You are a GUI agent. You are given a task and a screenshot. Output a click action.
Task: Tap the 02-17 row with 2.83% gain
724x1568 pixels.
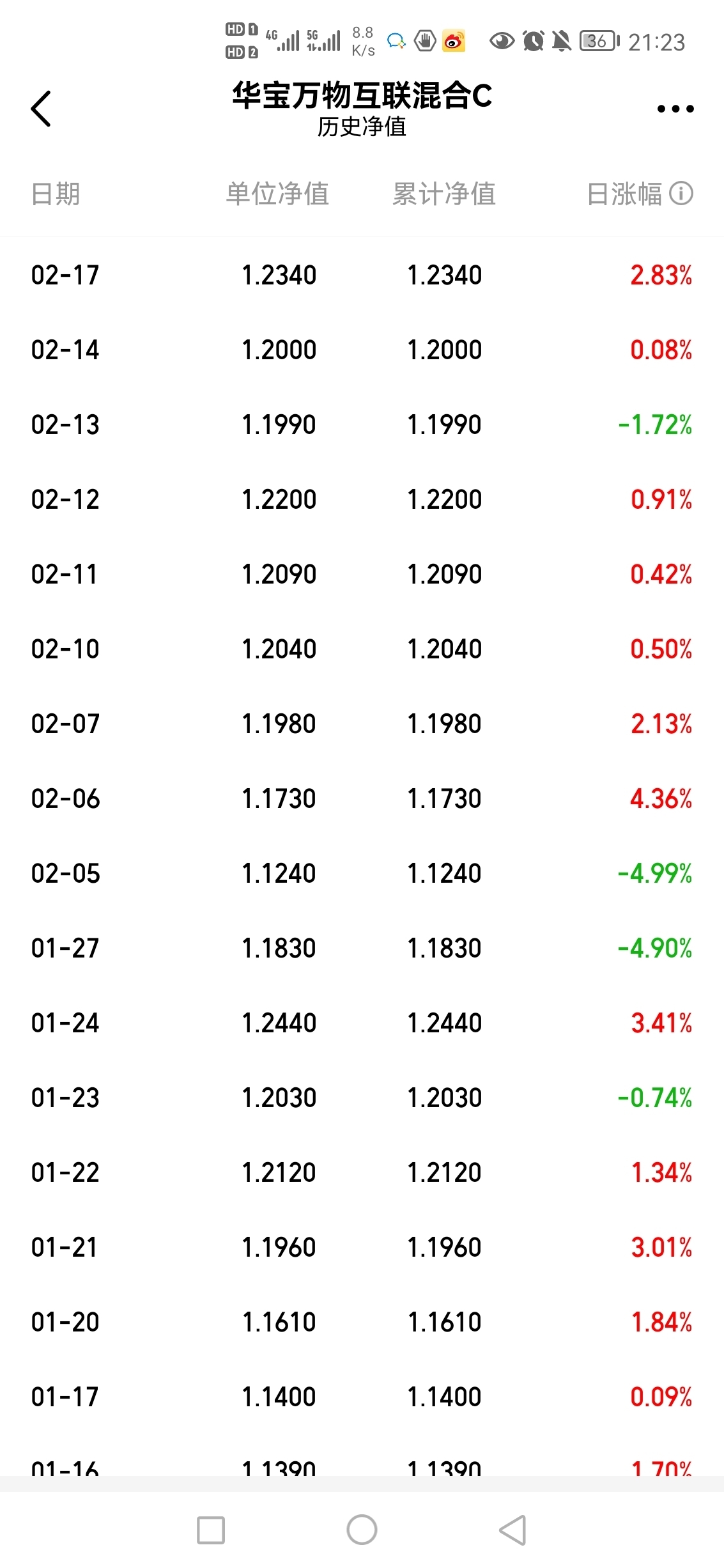click(x=362, y=275)
